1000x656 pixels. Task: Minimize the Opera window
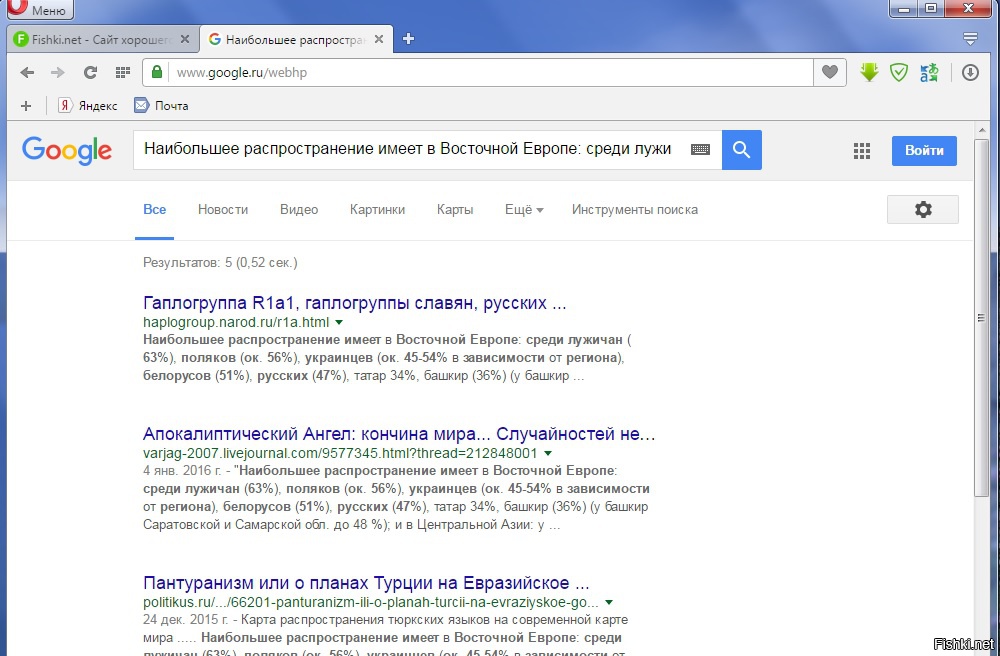[904, 8]
